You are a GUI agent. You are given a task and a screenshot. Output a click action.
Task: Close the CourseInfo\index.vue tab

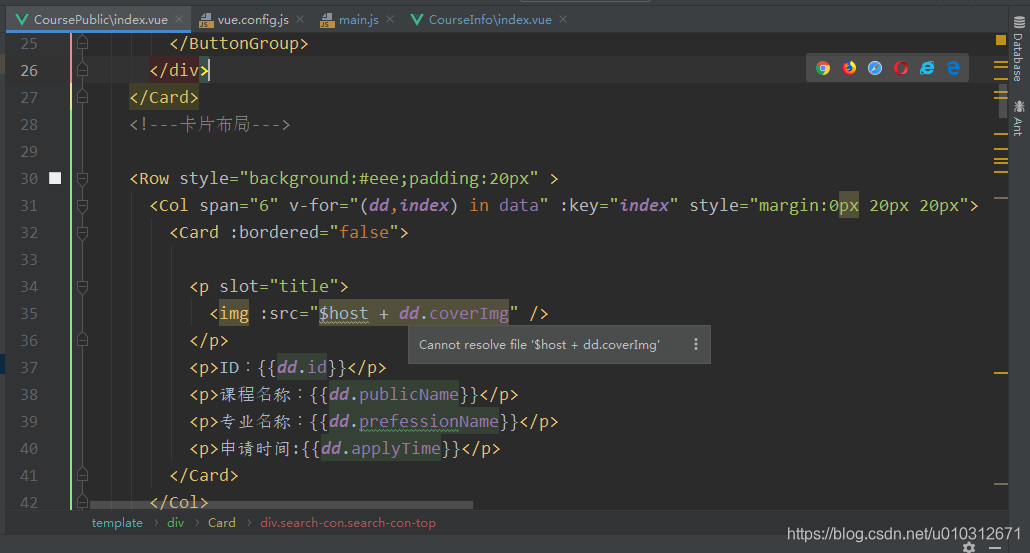coord(563,20)
